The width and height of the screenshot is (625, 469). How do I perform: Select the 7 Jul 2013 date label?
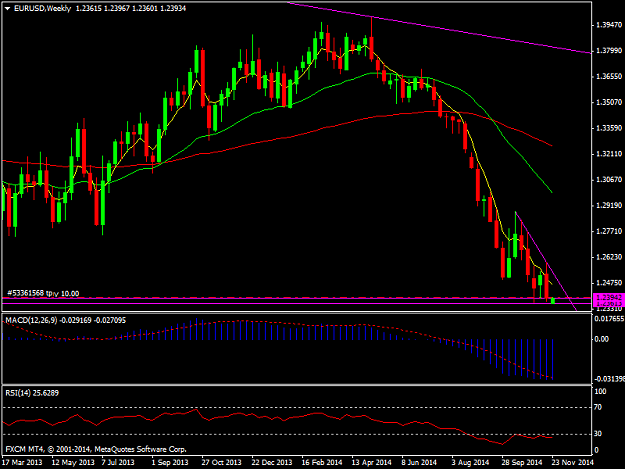tap(118, 462)
